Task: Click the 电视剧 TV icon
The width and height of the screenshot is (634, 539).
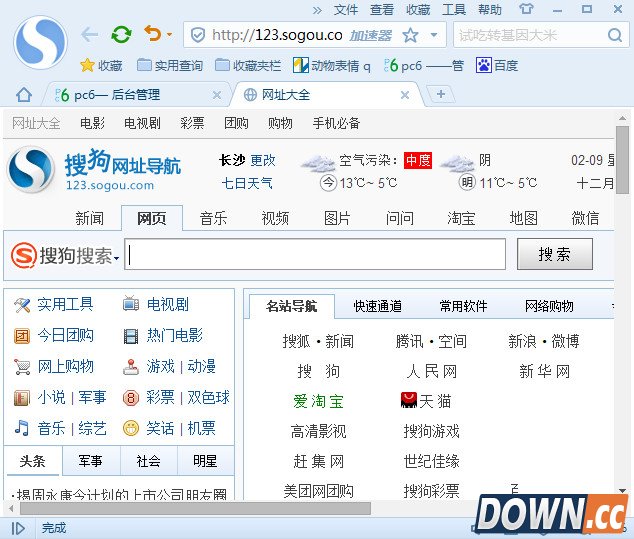Action: point(131,303)
